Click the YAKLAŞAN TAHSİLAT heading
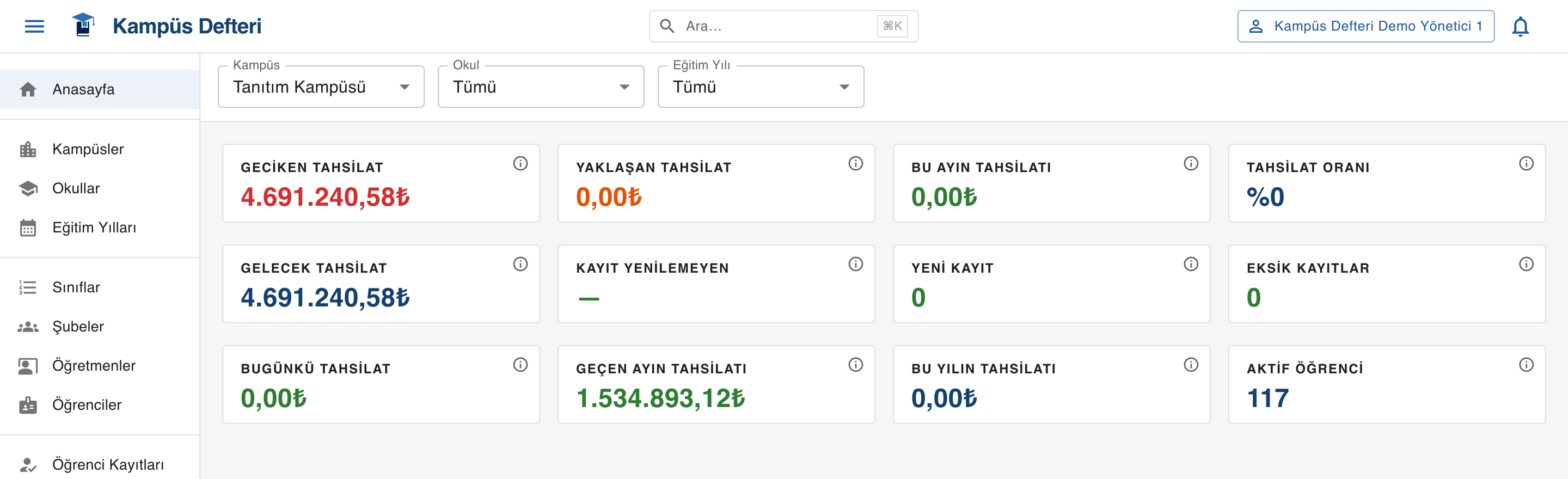1568x479 pixels. click(654, 167)
